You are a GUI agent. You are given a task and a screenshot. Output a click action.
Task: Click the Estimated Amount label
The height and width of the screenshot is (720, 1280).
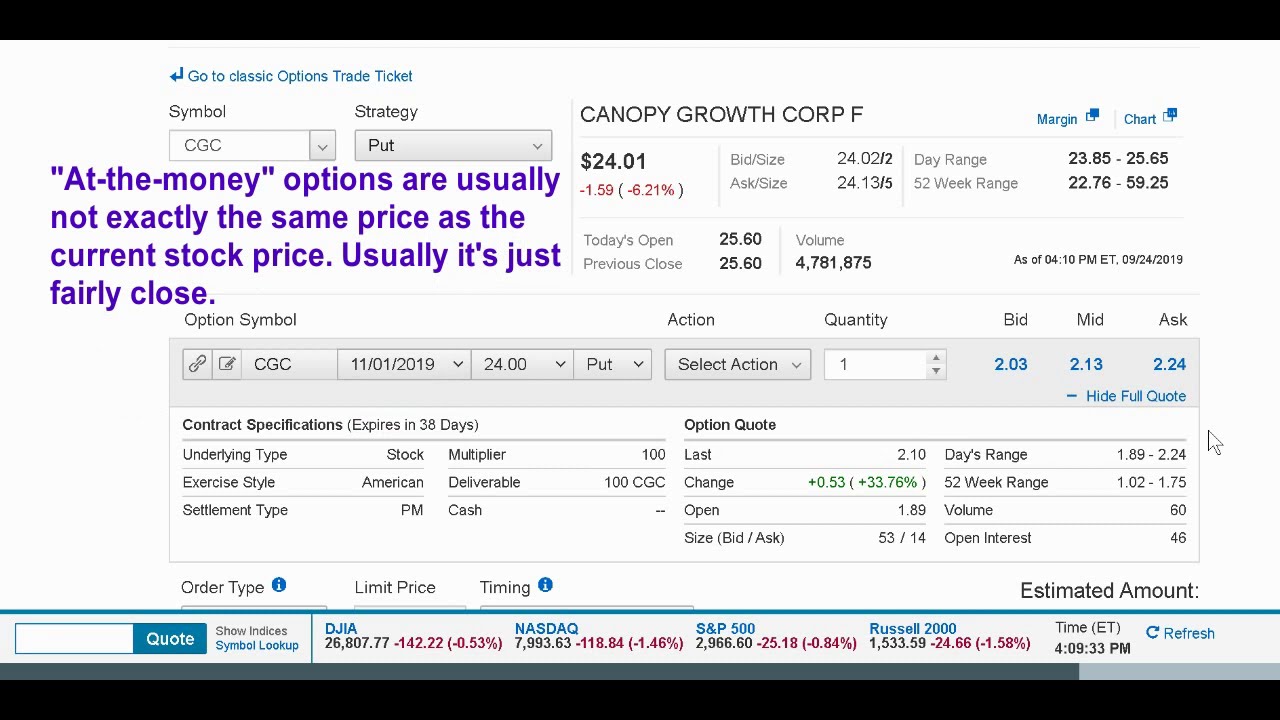pos(1109,590)
